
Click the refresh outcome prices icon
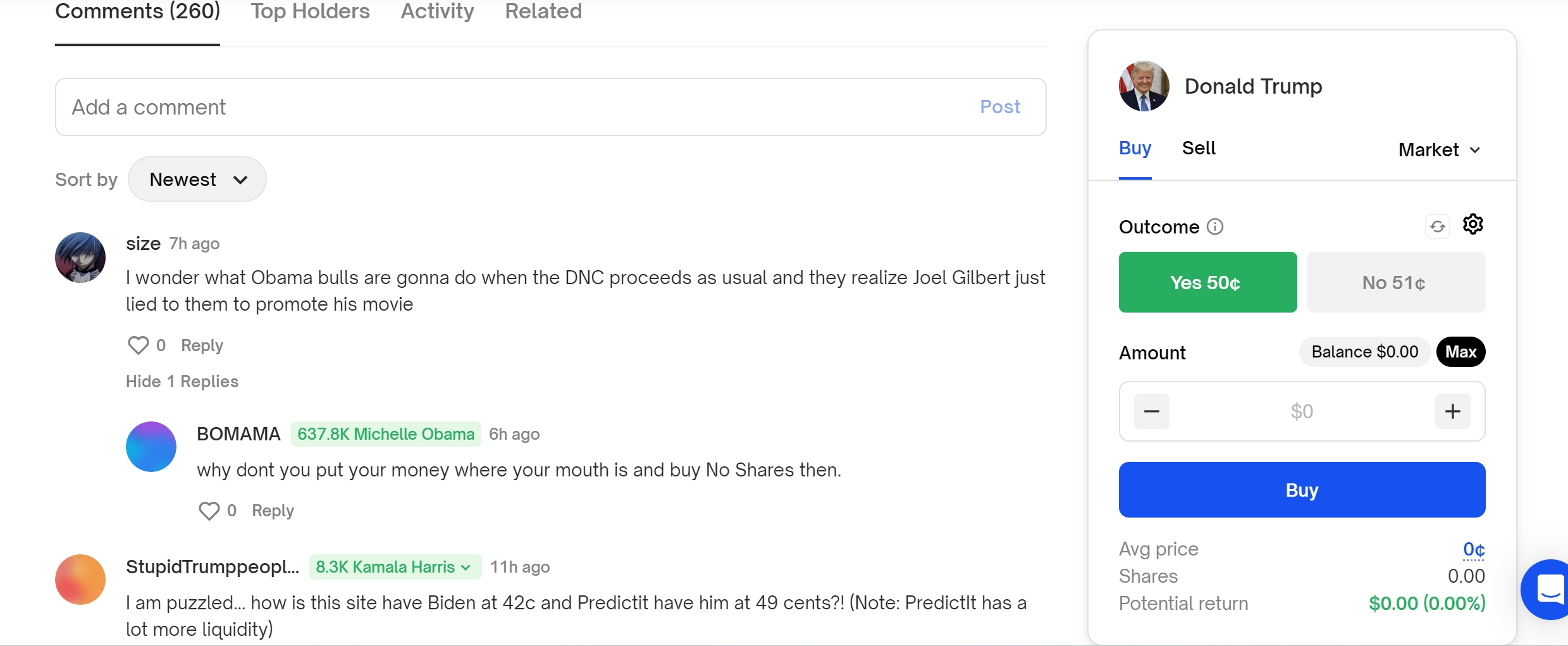pos(1437,227)
